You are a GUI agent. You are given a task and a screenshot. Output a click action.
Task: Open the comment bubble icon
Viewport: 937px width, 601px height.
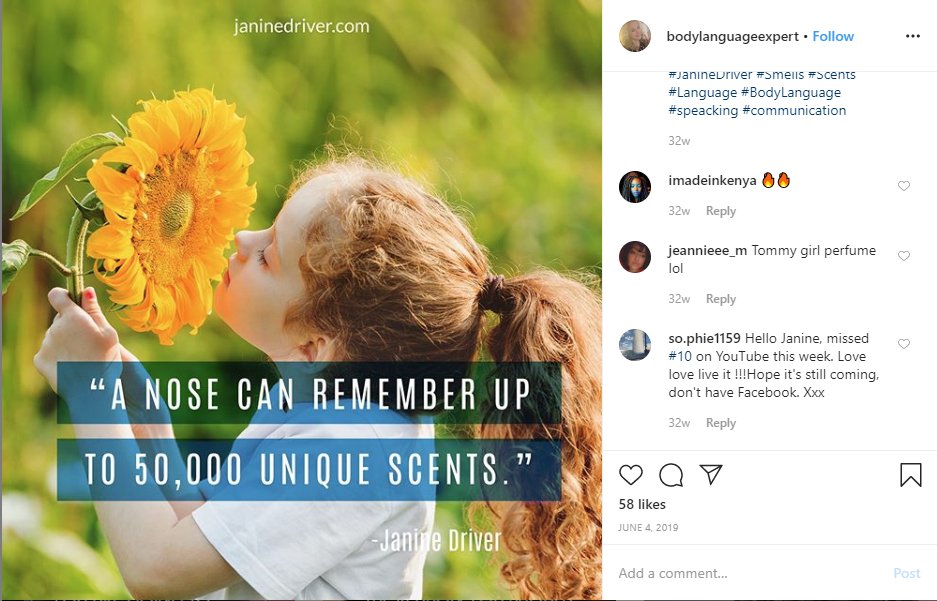tap(671, 475)
